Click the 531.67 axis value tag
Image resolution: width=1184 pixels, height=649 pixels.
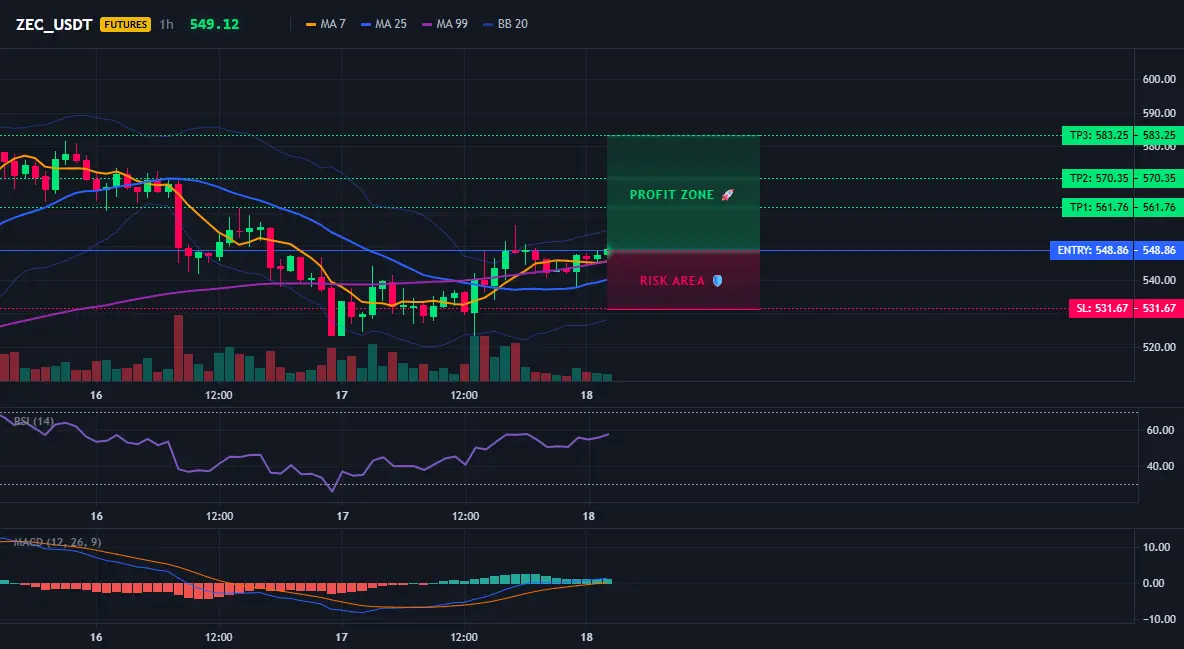[x=1158, y=308]
